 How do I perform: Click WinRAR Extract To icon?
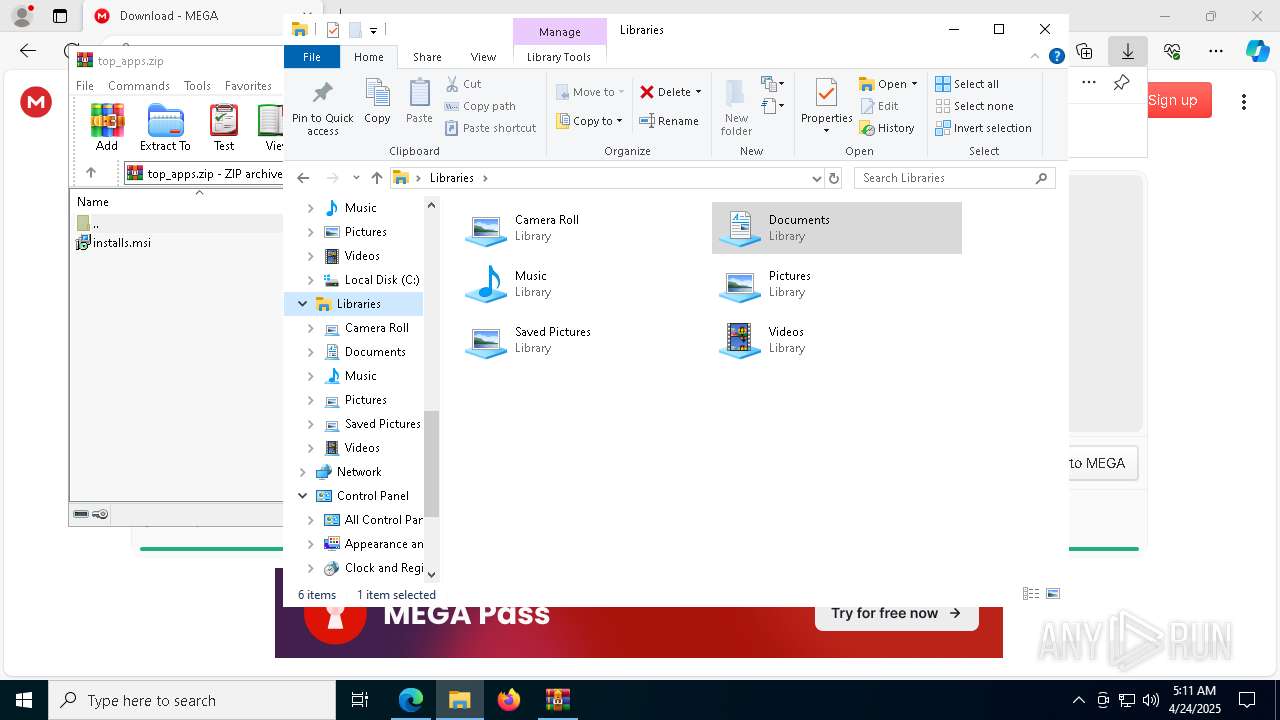pos(165,127)
